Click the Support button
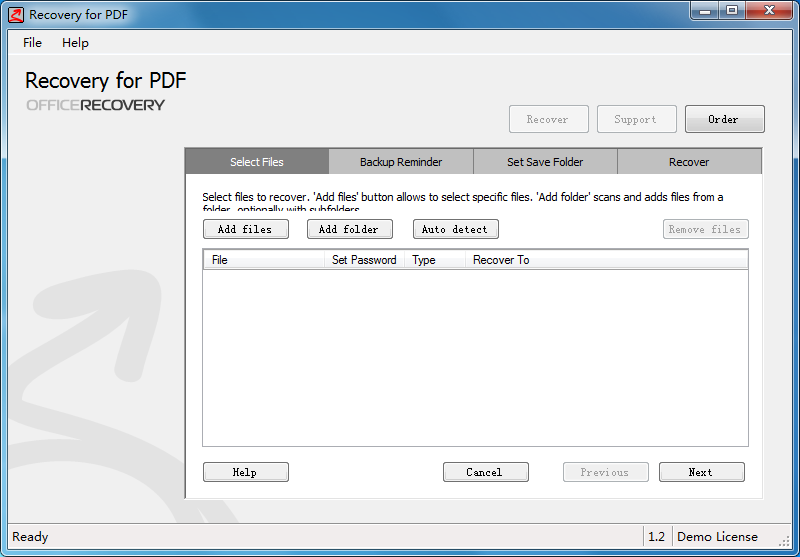800x557 pixels. [637, 119]
